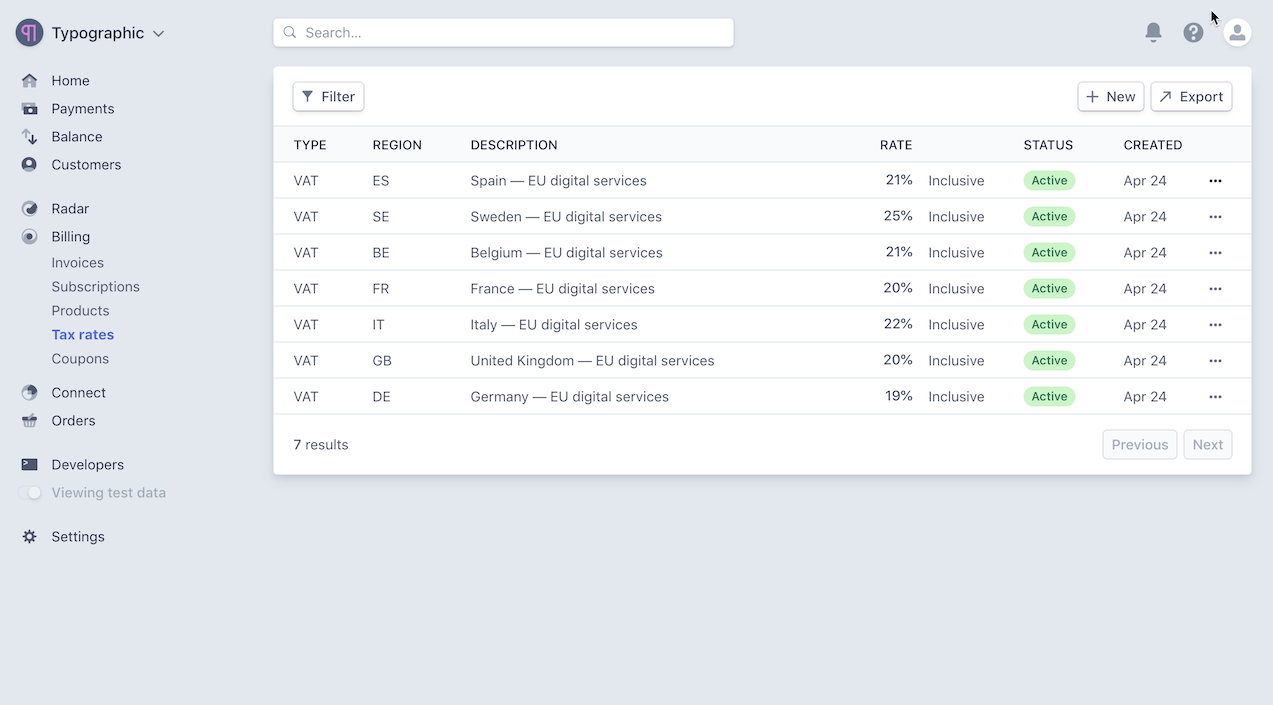The height and width of the screenshot is (705, 1273).
Task: Click the Home house icon
Action: [x=30, y=81]
